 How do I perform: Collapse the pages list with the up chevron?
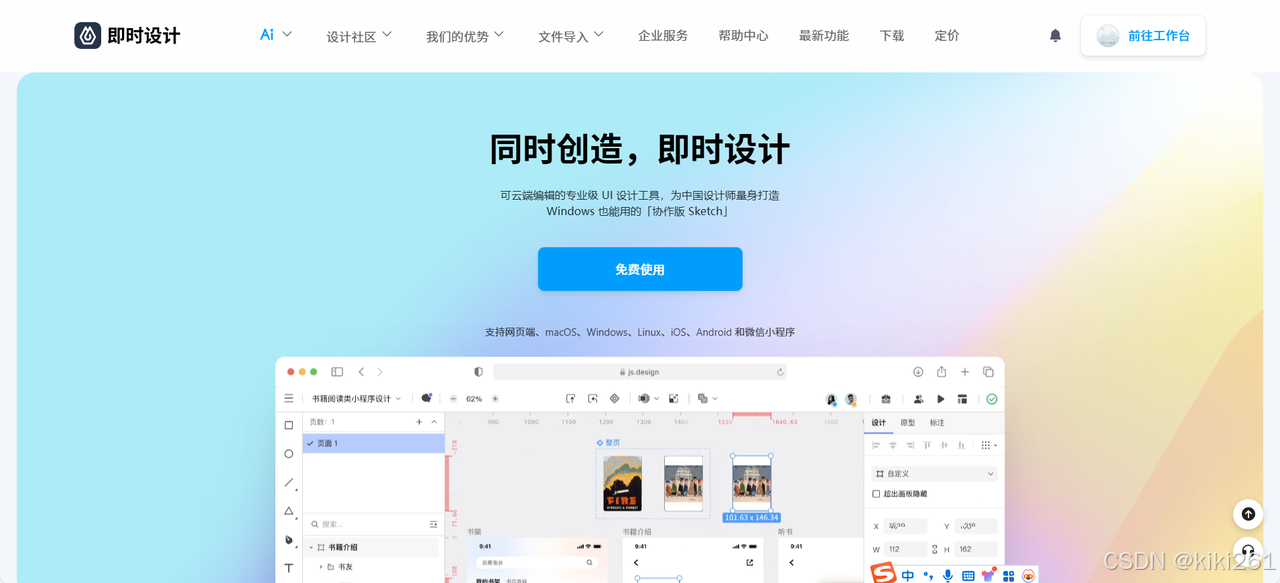click(434, 422)
